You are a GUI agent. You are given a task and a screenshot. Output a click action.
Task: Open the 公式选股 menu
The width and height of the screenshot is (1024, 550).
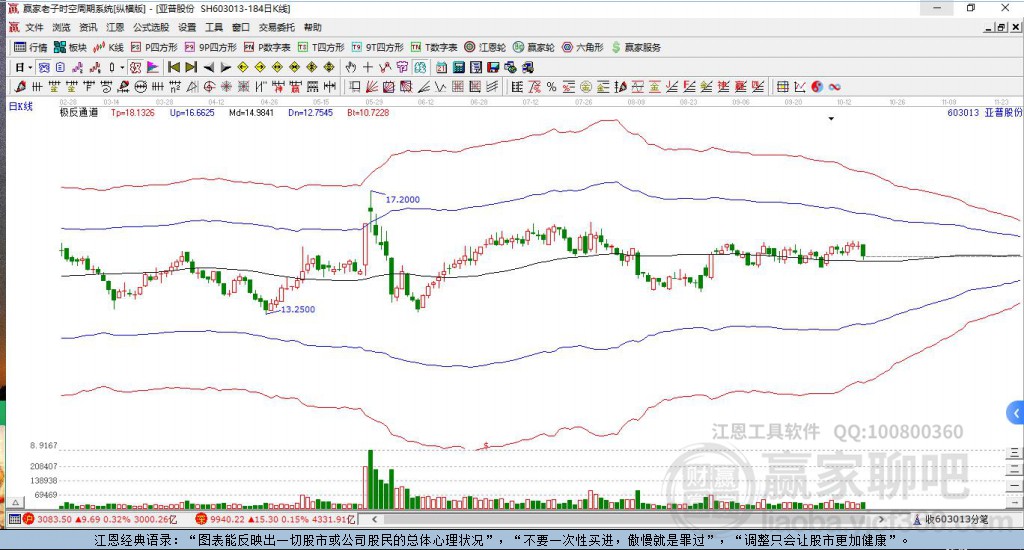tap(151, 27)
